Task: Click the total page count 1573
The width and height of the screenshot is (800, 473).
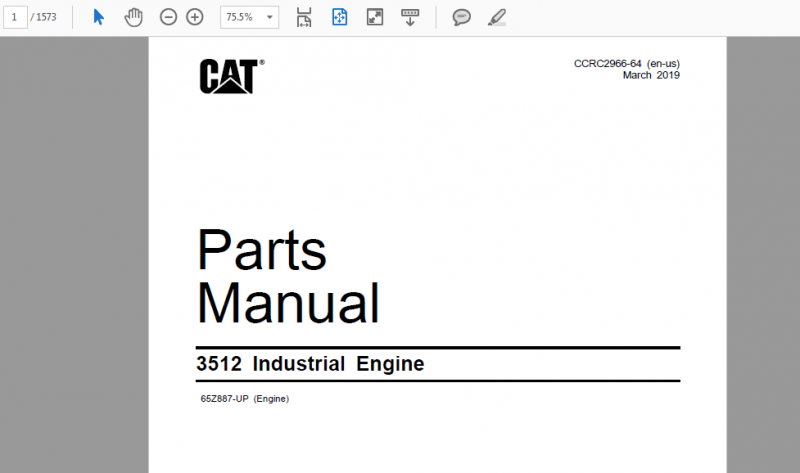Action: [x=46, y=17]
